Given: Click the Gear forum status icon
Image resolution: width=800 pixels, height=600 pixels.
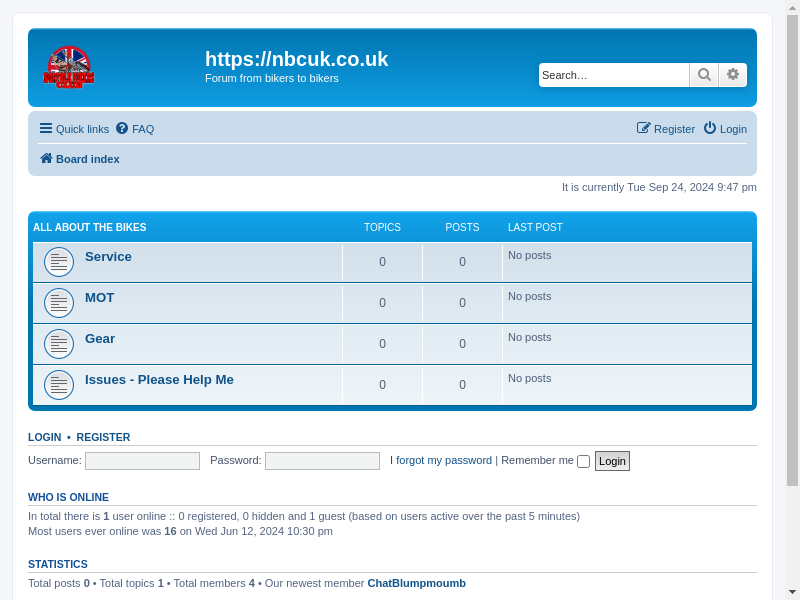Looking at the screenshot, I should (x=59, y=344).
